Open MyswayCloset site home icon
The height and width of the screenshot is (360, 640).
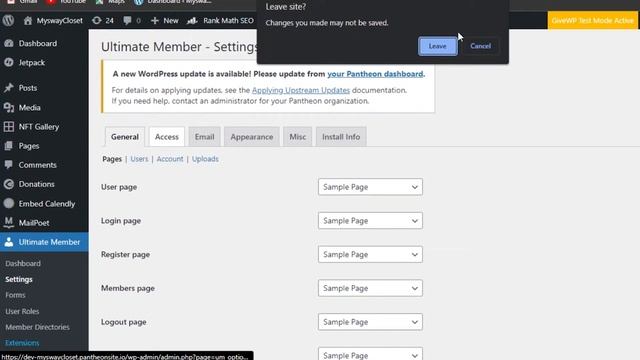pos(28,20)
